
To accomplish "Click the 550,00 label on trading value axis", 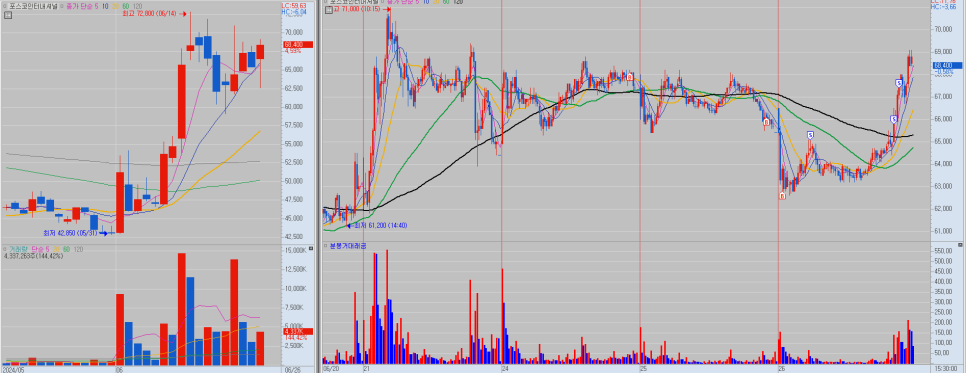I will 944,251.
